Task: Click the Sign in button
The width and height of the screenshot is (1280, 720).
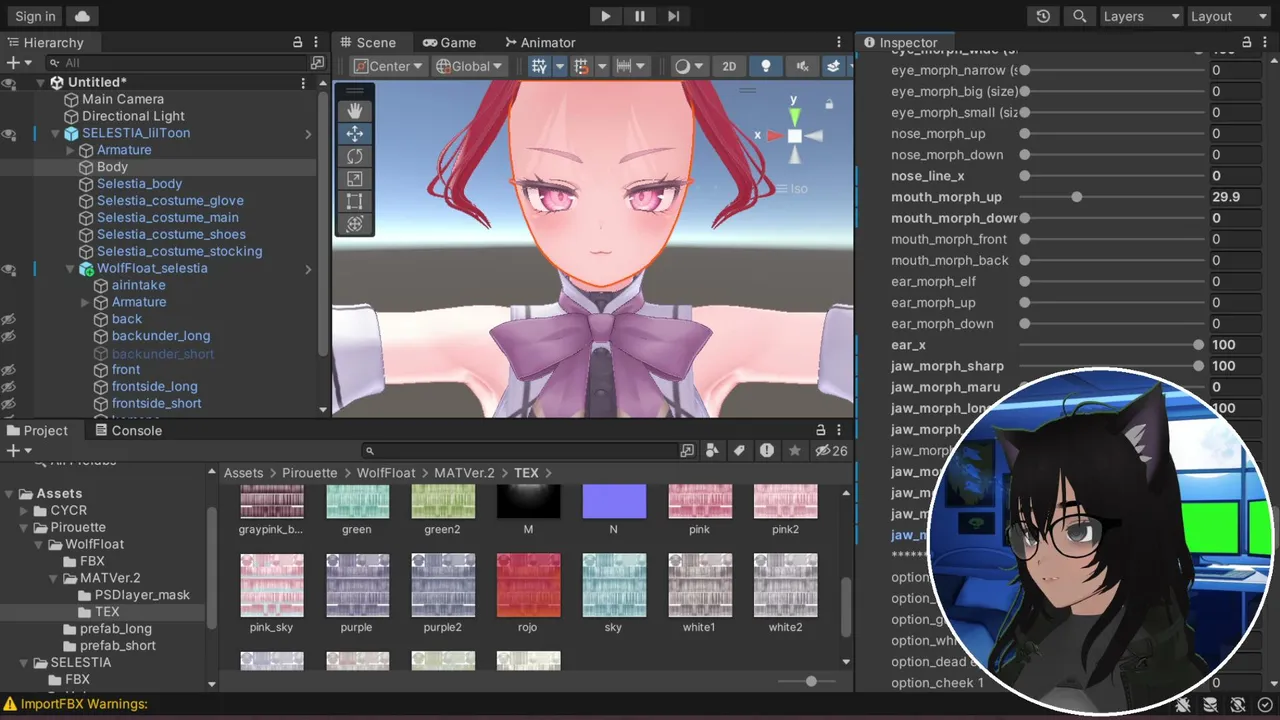Action: 36,16
